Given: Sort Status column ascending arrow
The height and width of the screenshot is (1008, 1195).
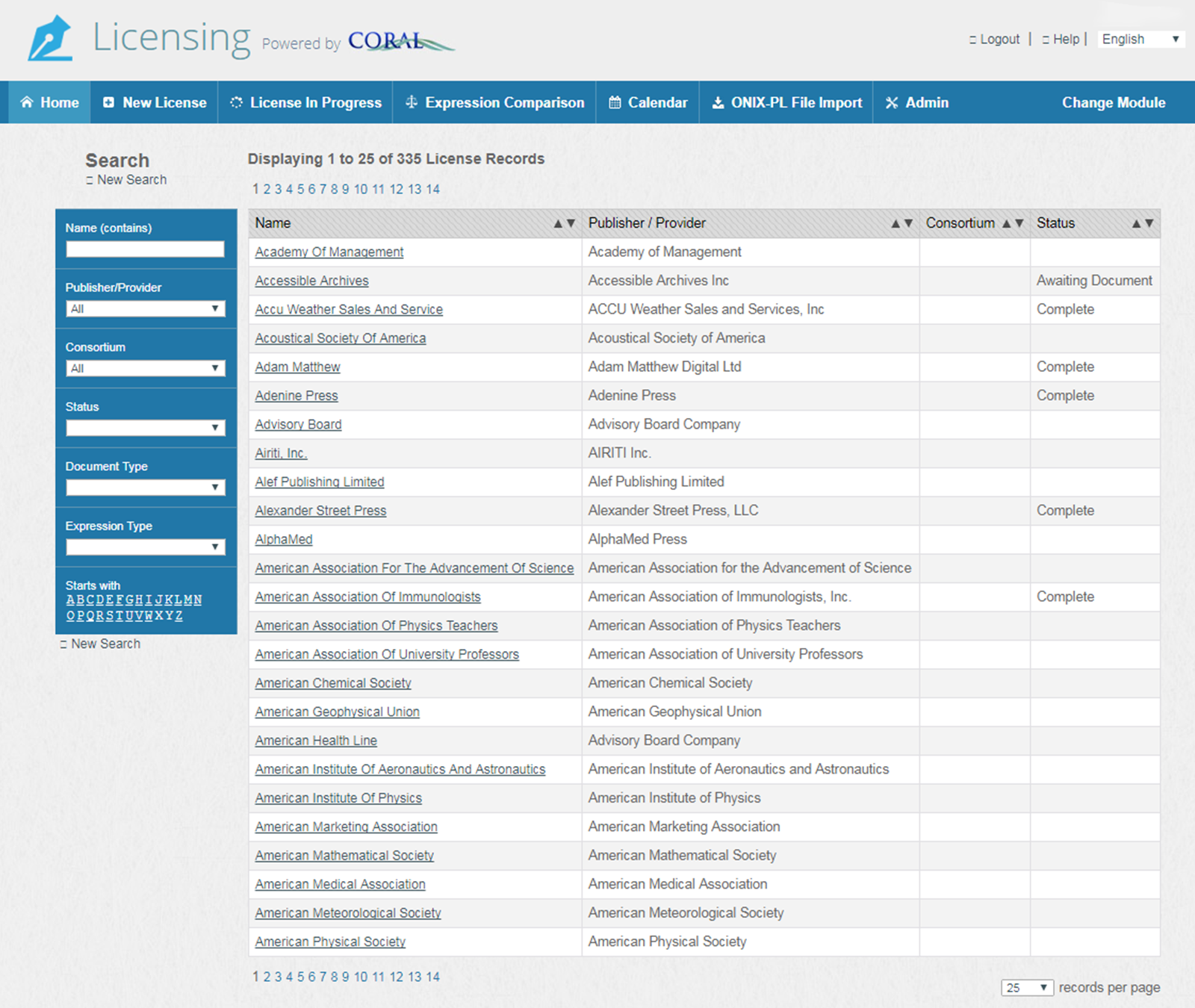Looking at the screenshot, I should (x=1136, y=223).
